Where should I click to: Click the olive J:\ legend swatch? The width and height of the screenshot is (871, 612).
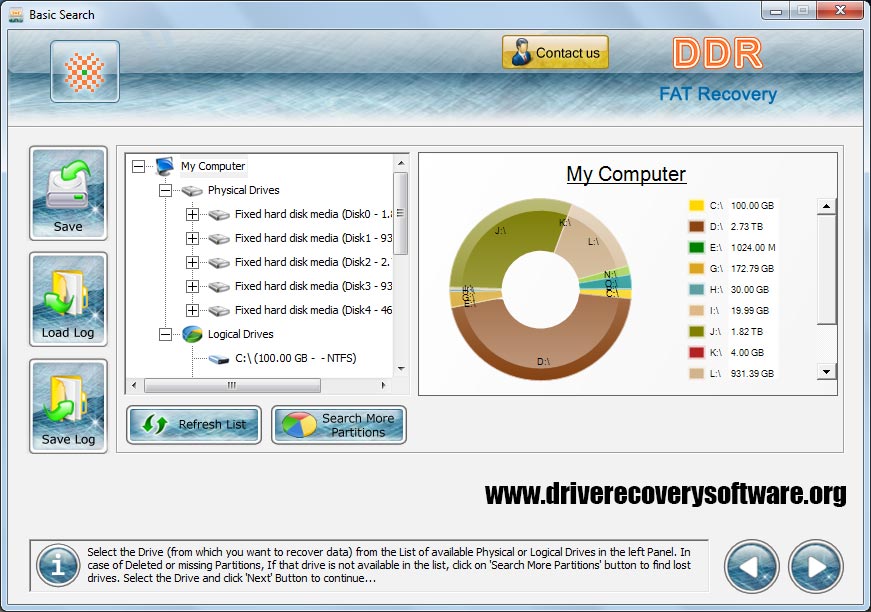click(697, 332)
